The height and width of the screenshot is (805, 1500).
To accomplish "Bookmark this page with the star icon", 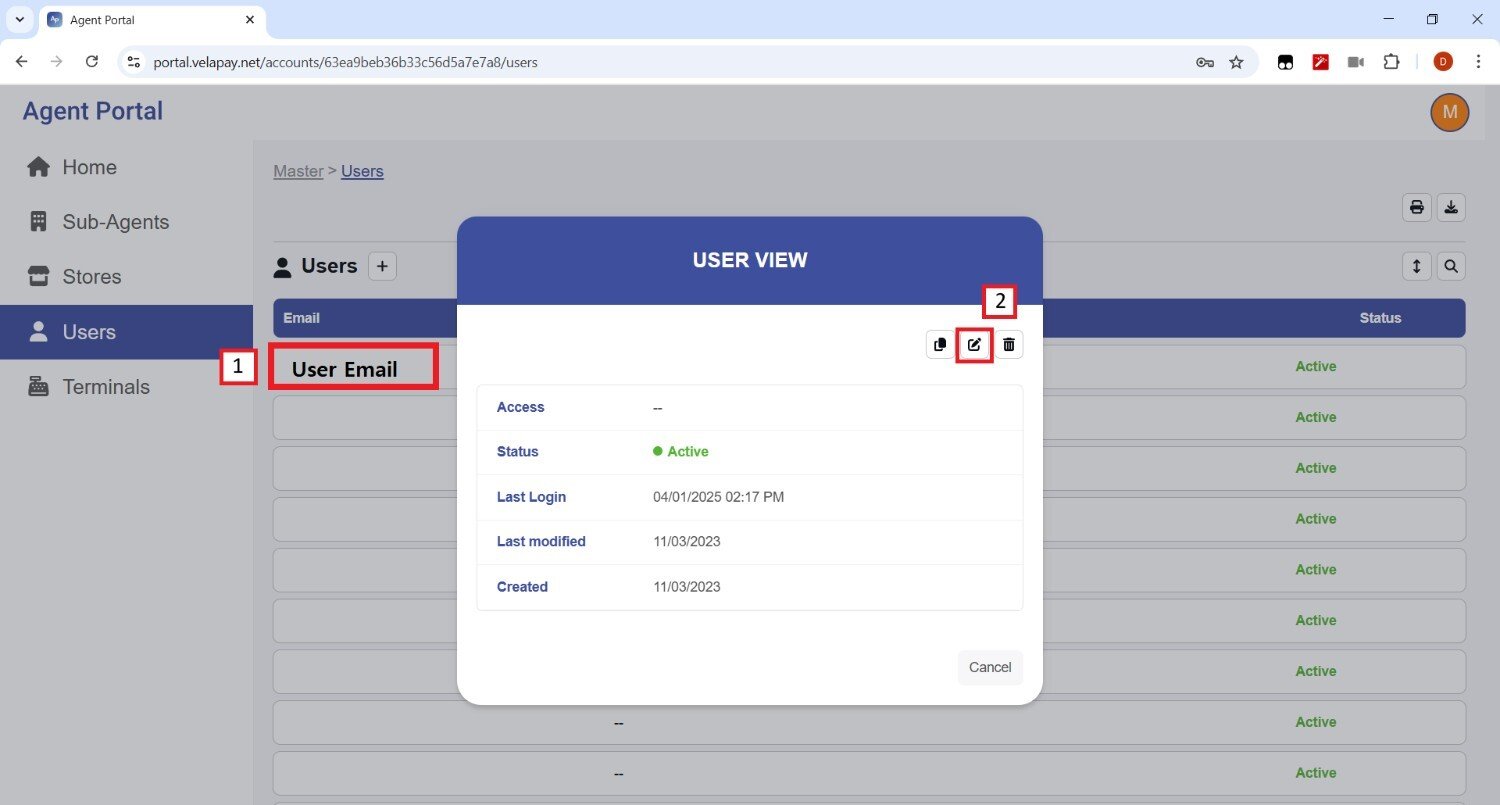I will pos(1236,62).
